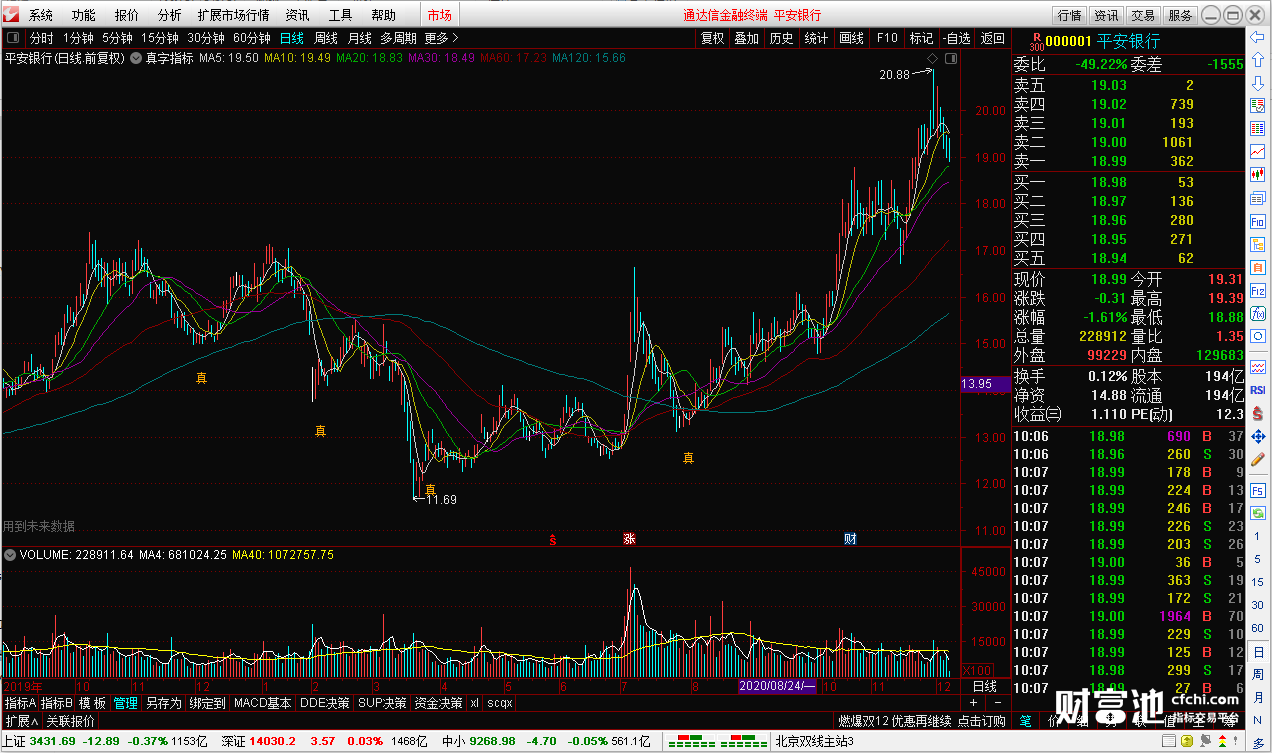Select the red 市场 tab
The width and height of the screenshot is (1272, 753).
coord(440,15)
